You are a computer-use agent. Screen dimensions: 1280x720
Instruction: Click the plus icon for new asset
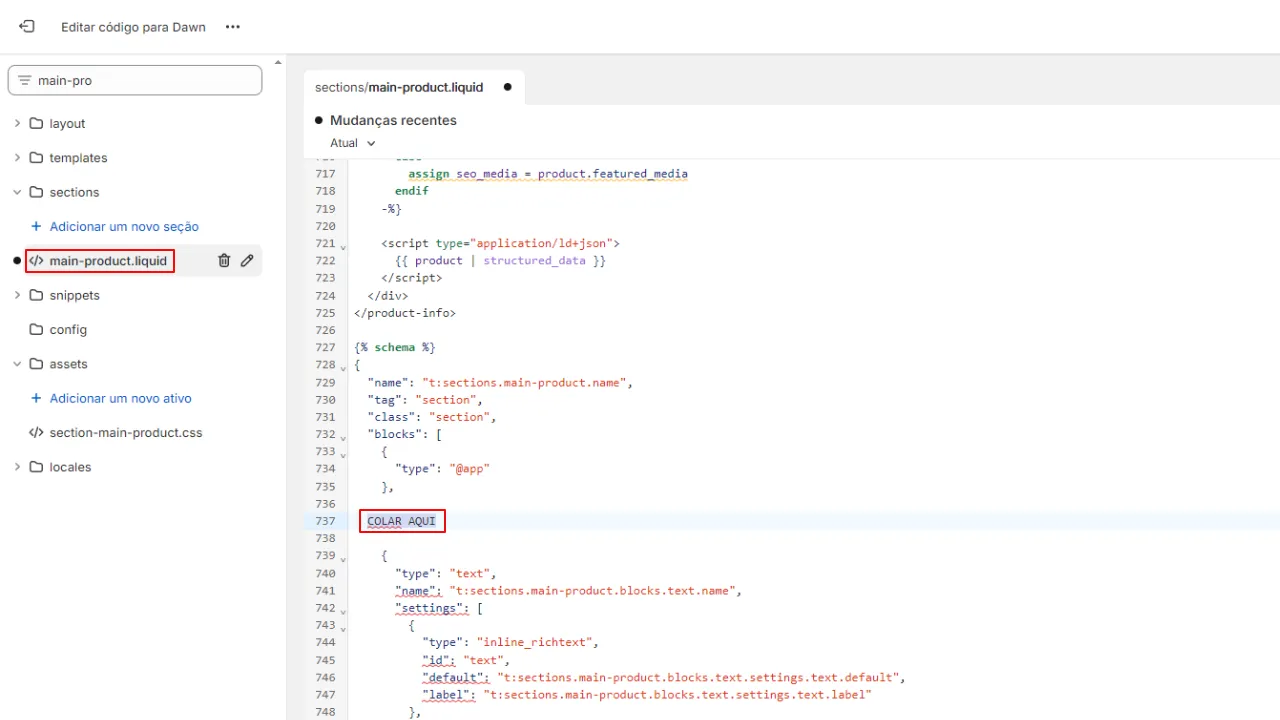[x=37, y=398]
